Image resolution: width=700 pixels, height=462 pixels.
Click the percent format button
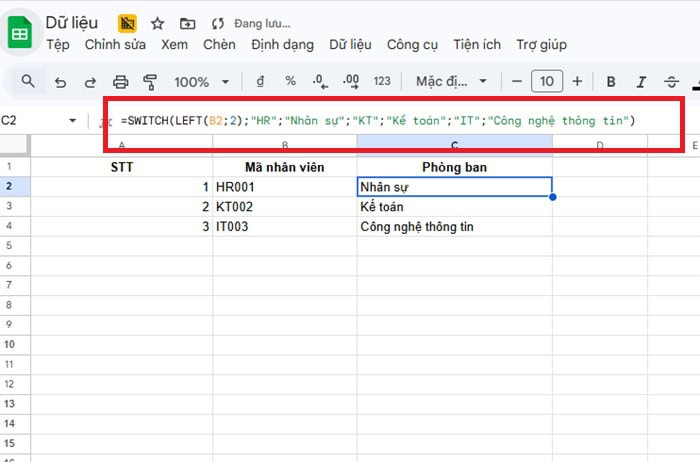point(290,82)
